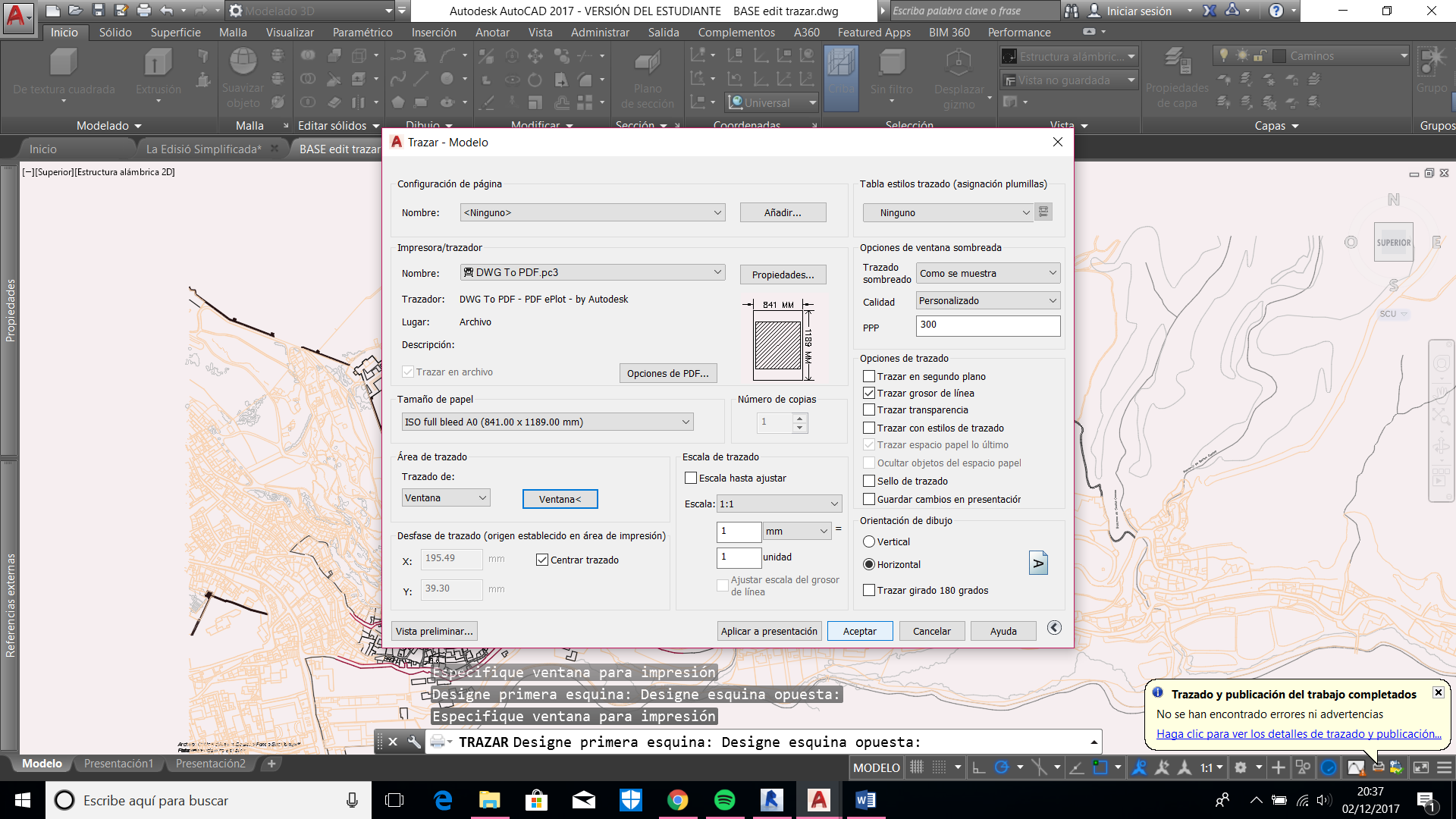Check Trazar con estilos de trazado
The width and height of the screenshot is (1456, 819).
869,428
